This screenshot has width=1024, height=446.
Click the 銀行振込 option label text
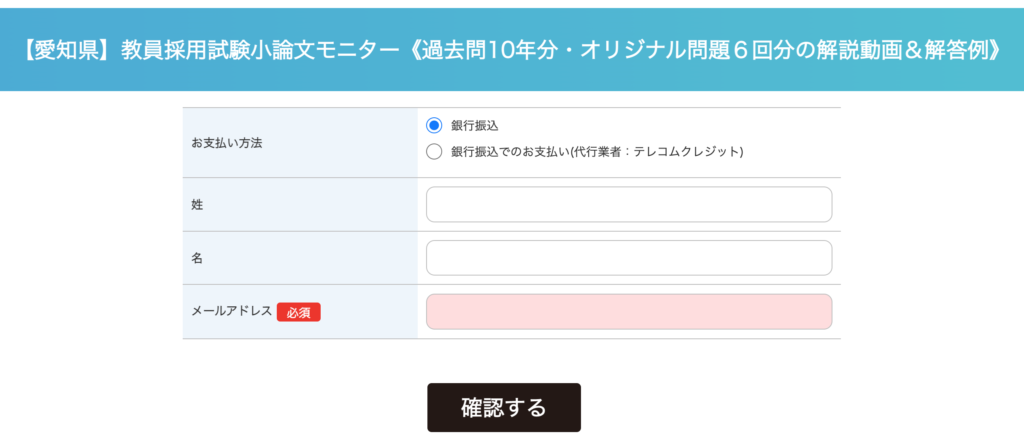tap(475, 126)
